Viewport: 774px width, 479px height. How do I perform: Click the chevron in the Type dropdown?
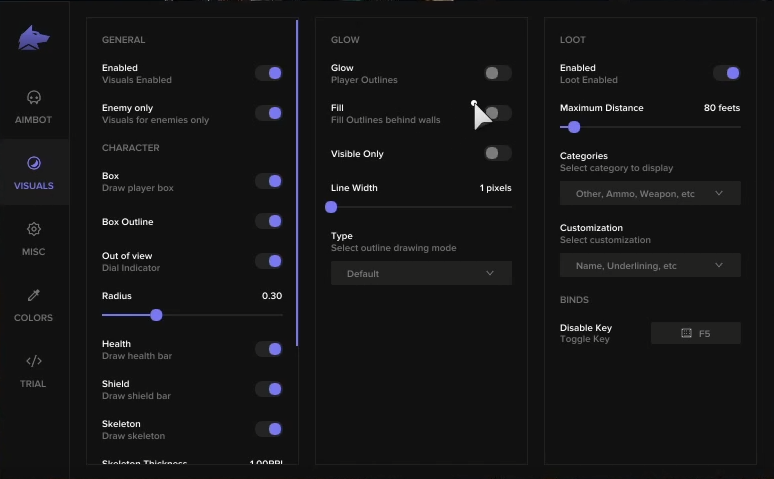[490, 273]
